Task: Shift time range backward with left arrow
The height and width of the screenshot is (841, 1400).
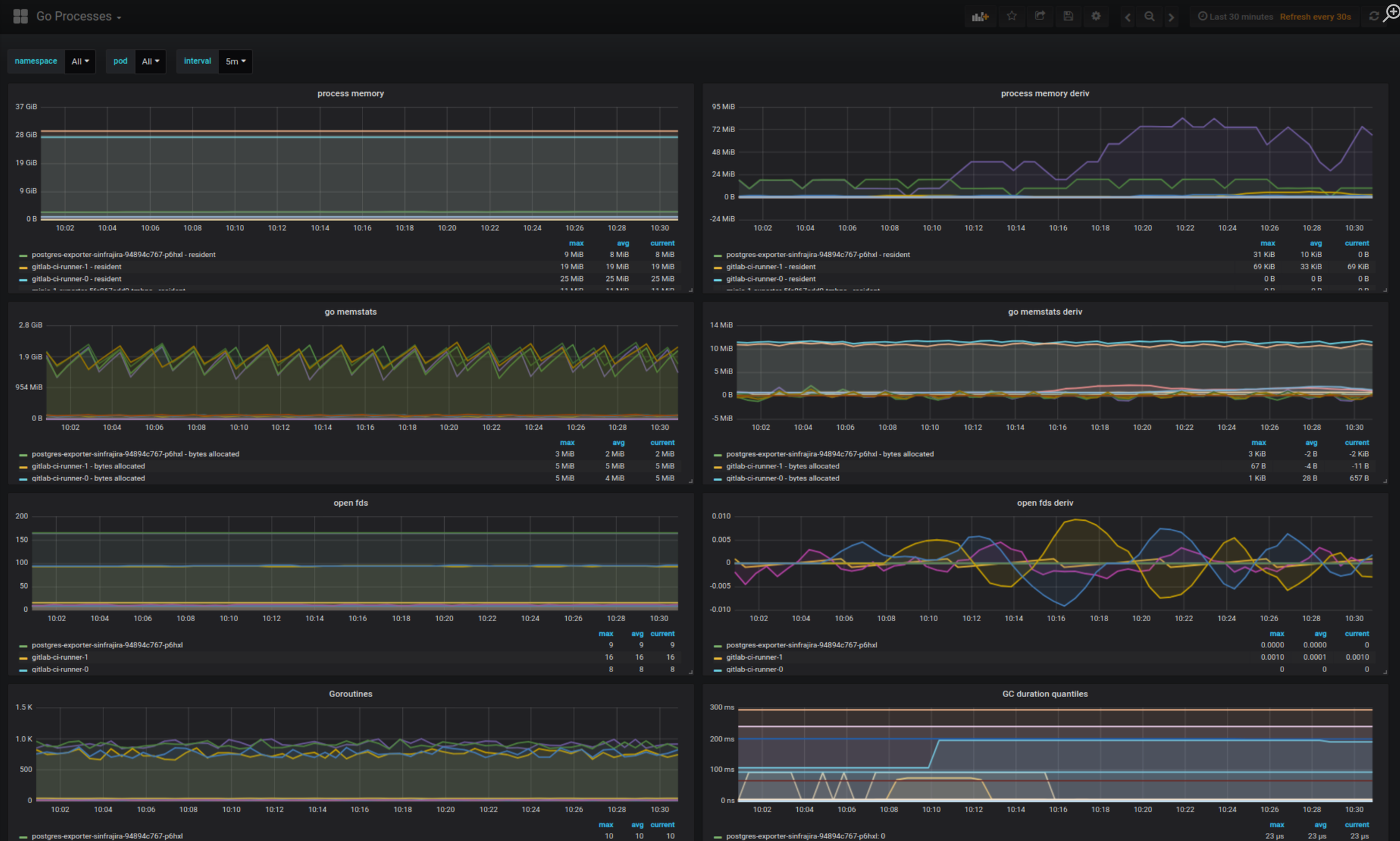Action: pos(1127,17)
